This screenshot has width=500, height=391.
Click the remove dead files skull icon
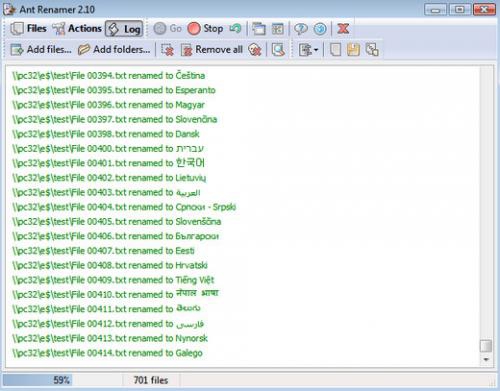point(255,50)
